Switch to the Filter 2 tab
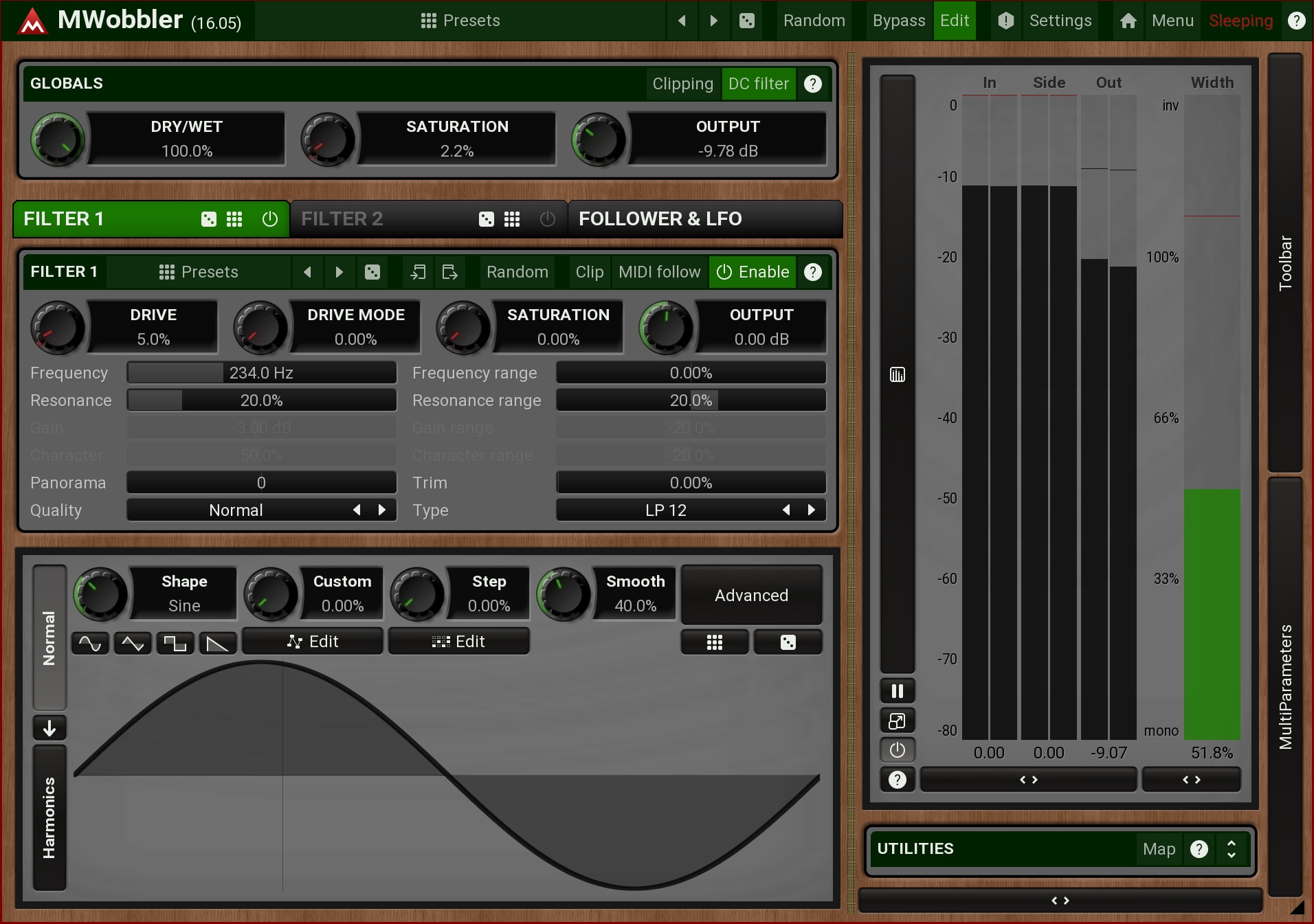This screenshot has height=924, width=1314. point(430,219)
